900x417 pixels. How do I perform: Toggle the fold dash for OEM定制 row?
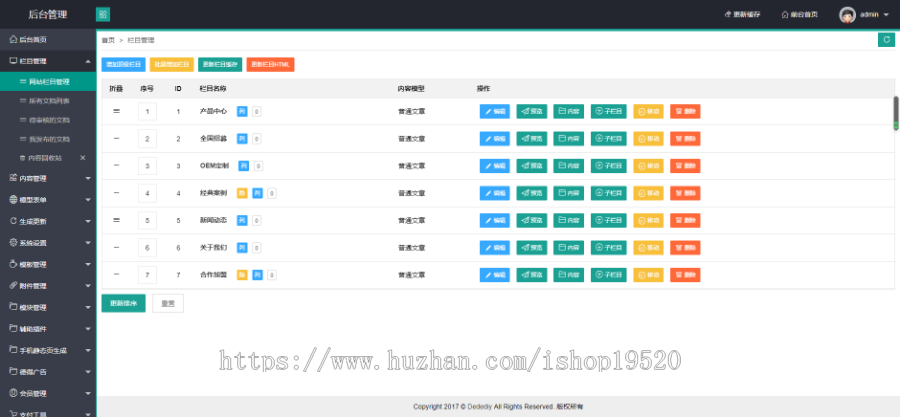coord(117,166)
